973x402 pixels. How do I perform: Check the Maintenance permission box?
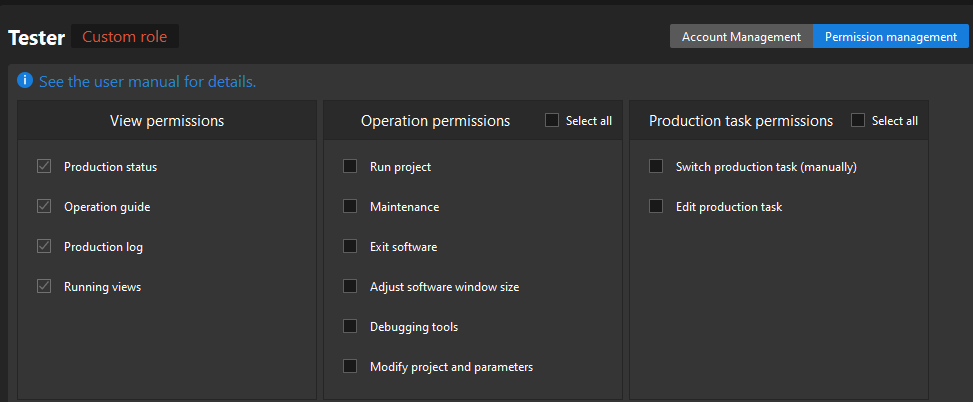(350, 207)
